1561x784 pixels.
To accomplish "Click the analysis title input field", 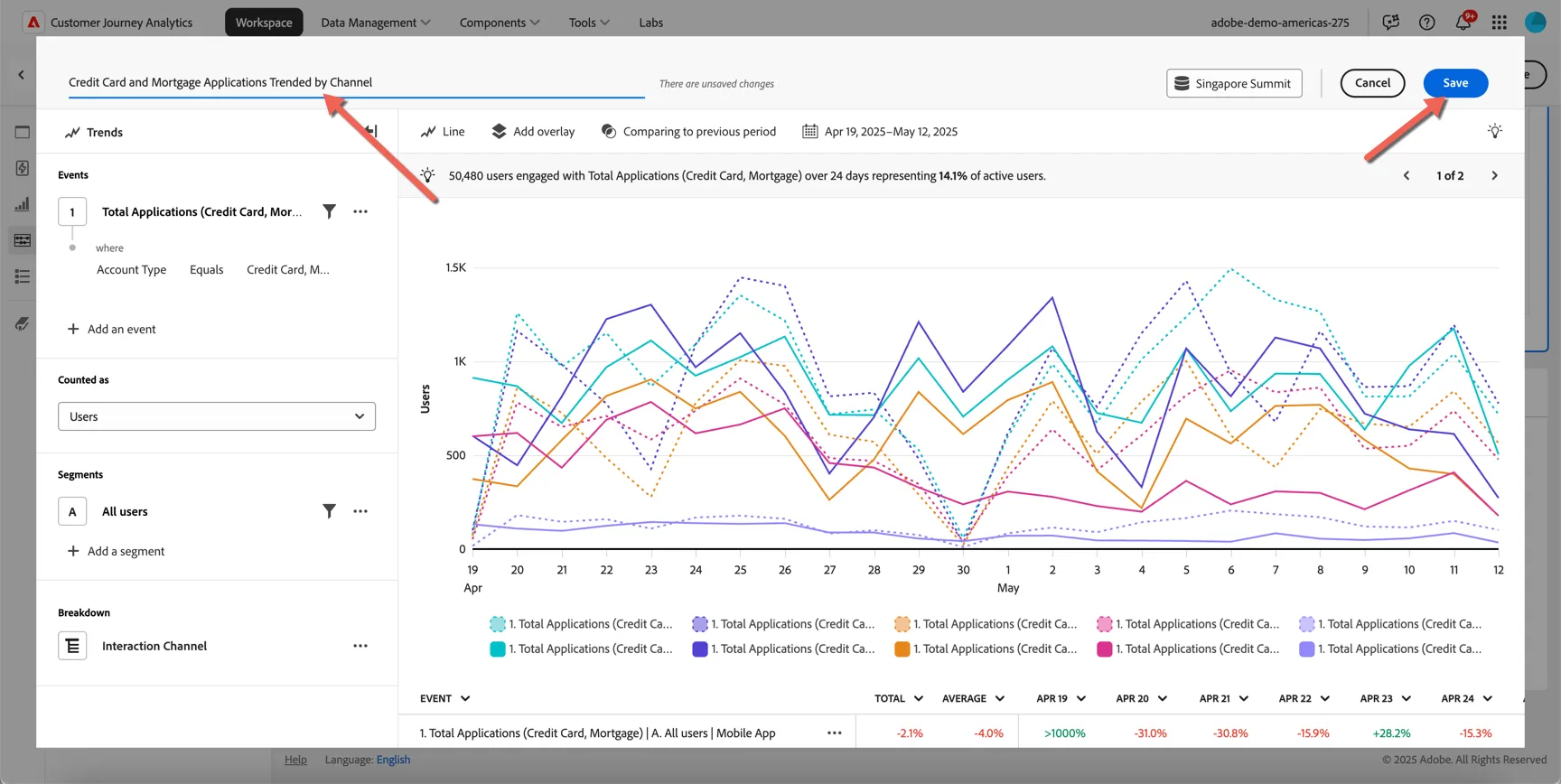I will [x=357, y=82].
